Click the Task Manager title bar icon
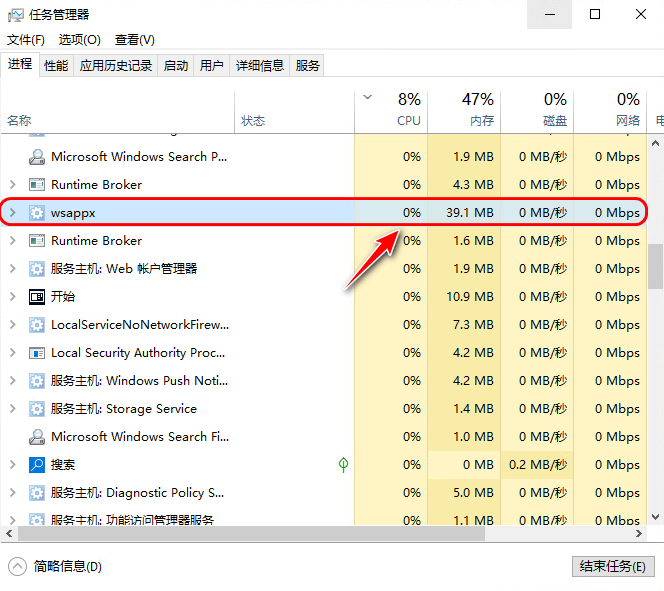664x591 pixels. 16,15
